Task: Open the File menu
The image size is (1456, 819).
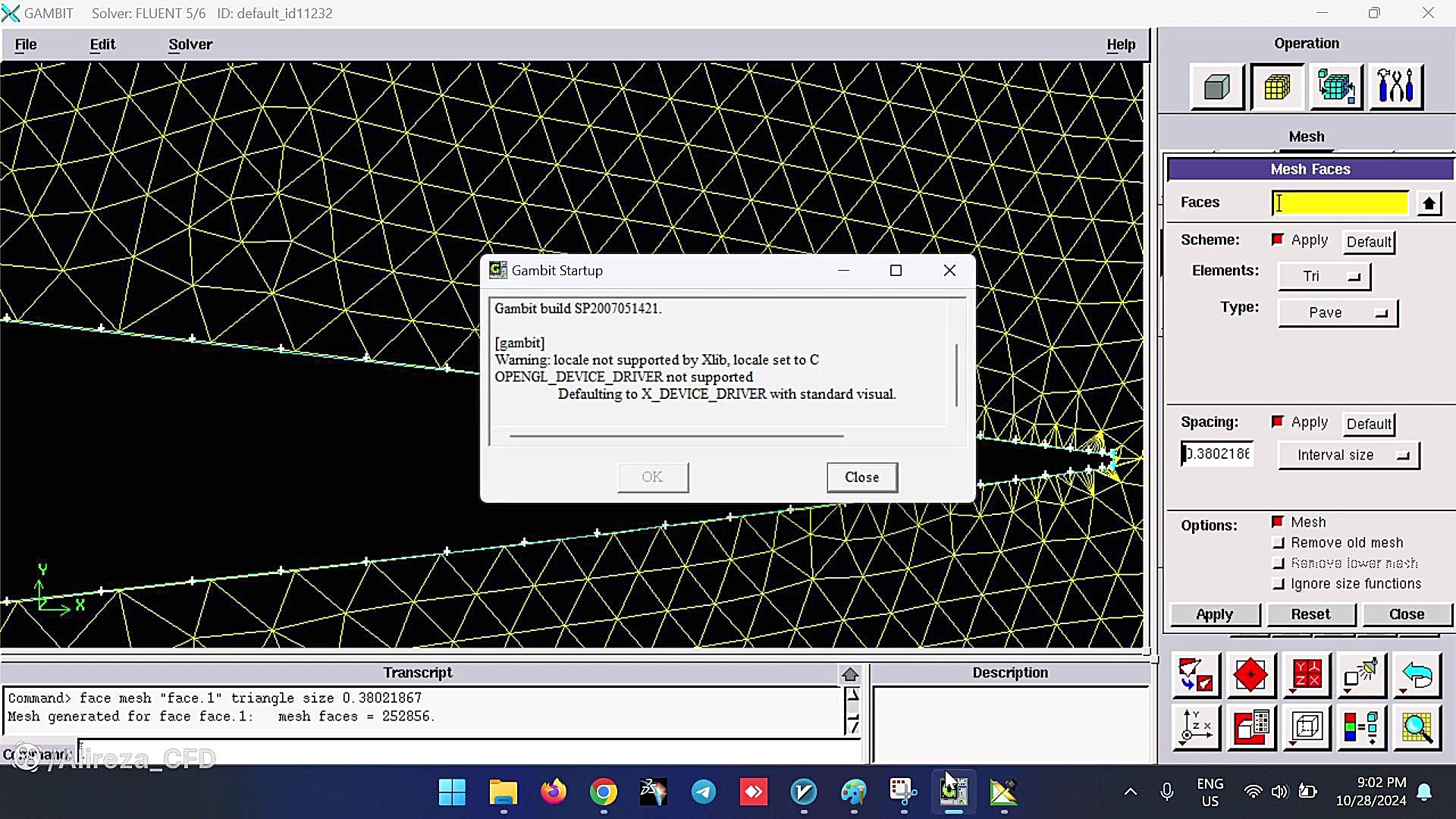Action: (26, 44)
